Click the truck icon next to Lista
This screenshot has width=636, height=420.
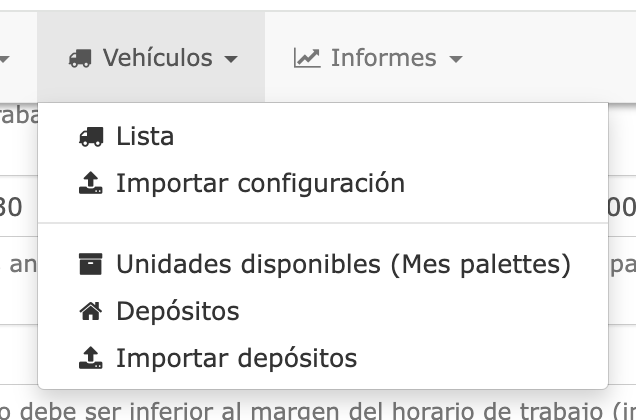click(x=91, y=137)
